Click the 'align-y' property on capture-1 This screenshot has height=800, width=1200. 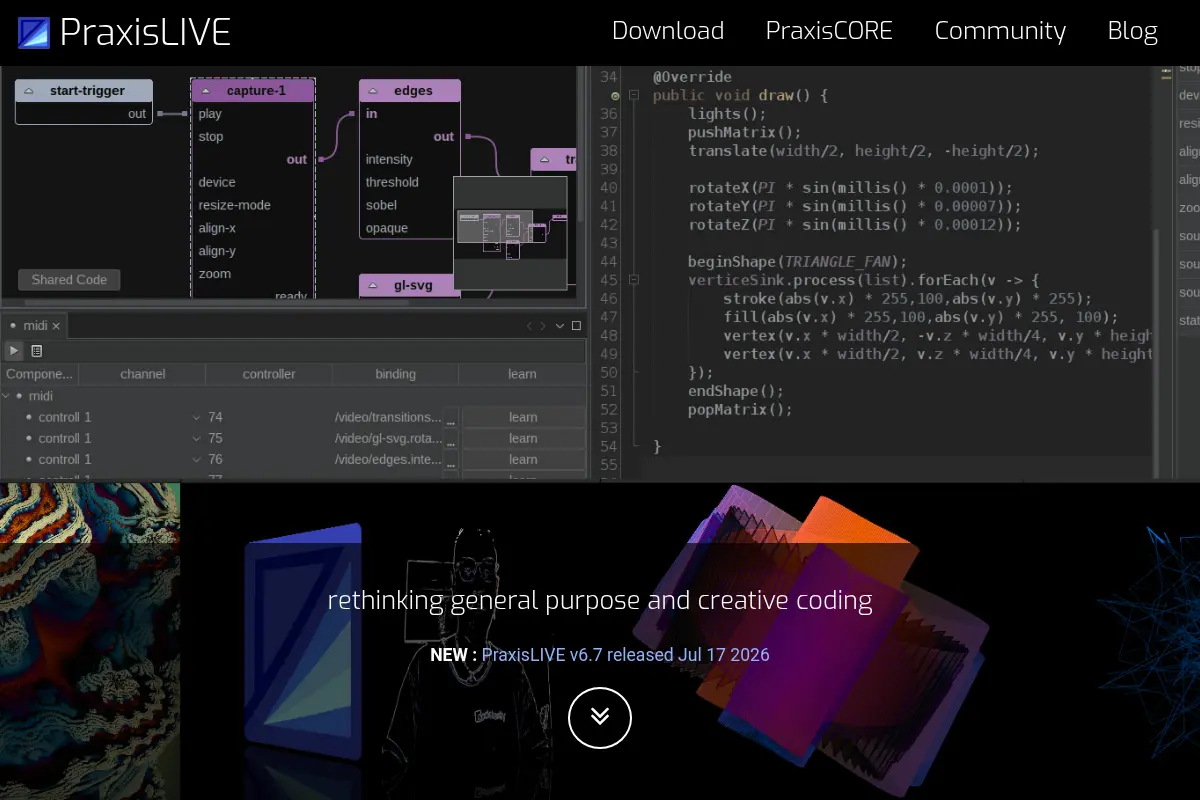pos(217,251)
